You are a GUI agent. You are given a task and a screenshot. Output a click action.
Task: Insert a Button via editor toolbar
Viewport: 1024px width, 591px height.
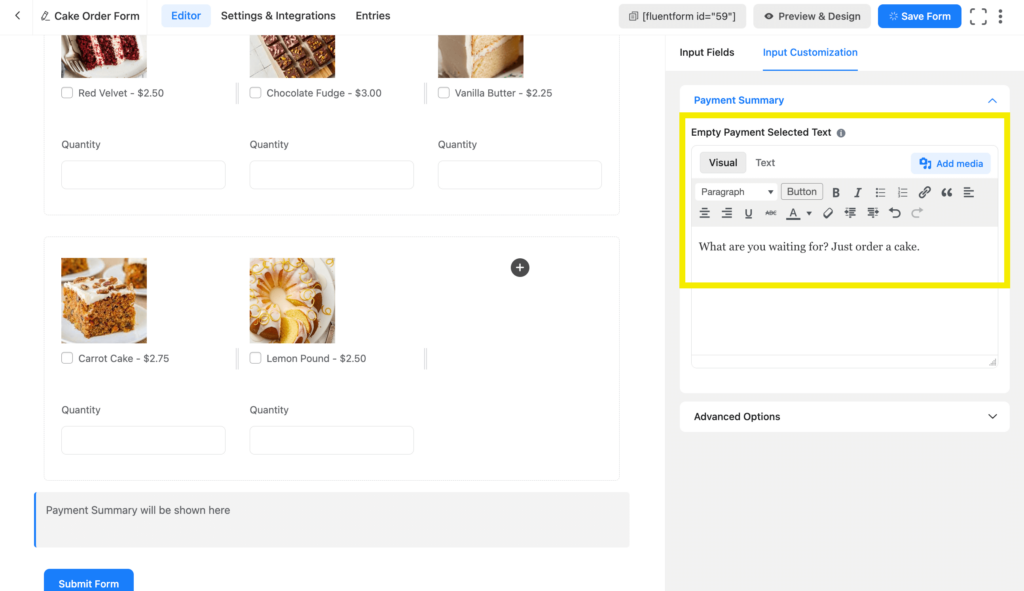click(x=801, y=191)
